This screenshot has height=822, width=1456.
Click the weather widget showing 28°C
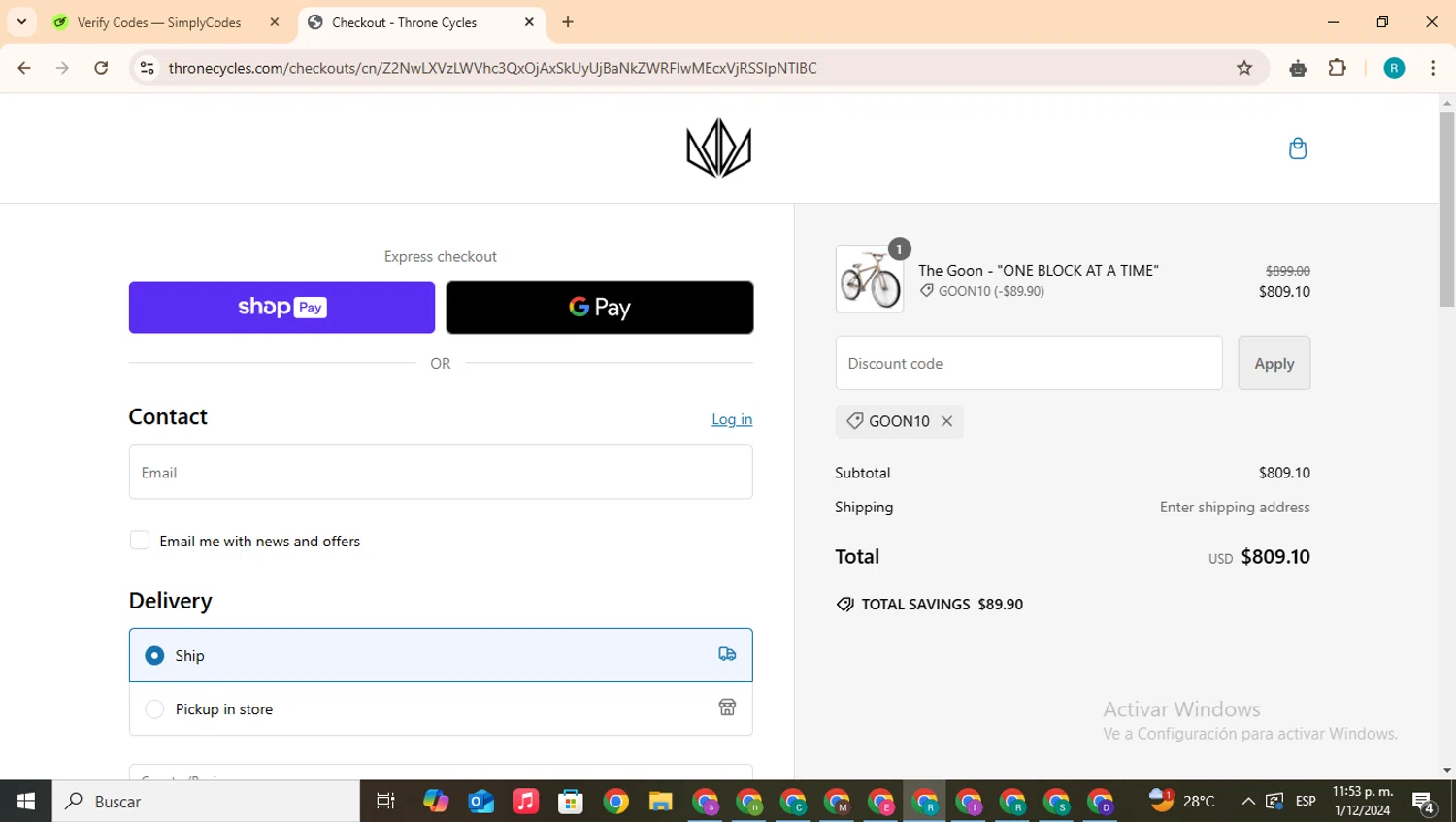(x=1182, y=801)
